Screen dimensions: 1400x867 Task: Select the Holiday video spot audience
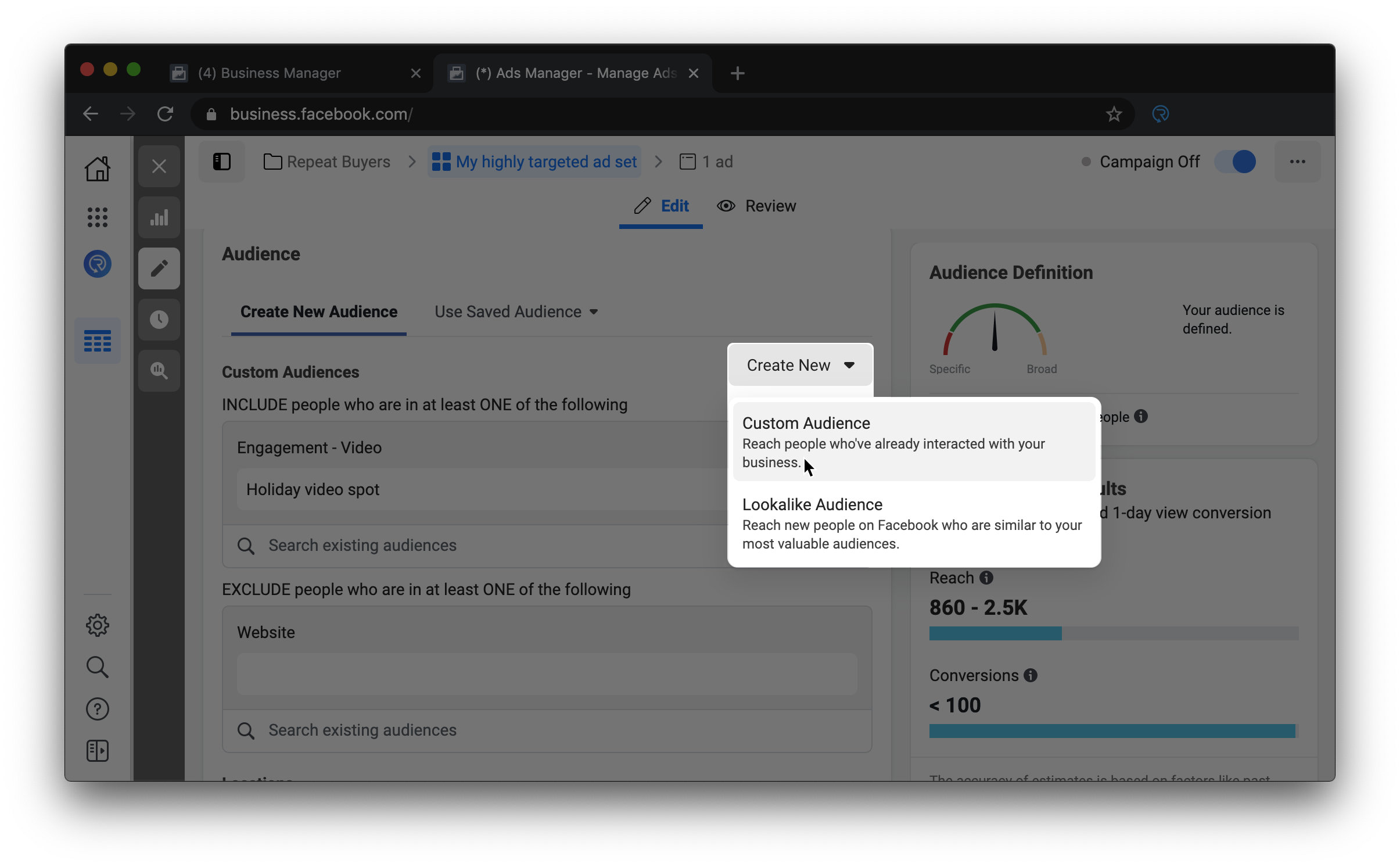pos(482,489)
